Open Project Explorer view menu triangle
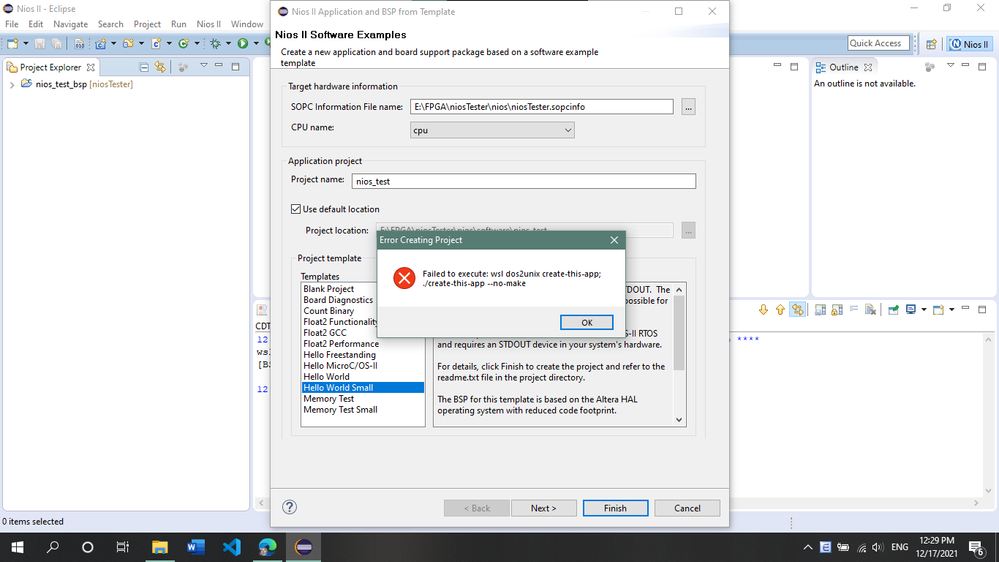 pos(204,66)
